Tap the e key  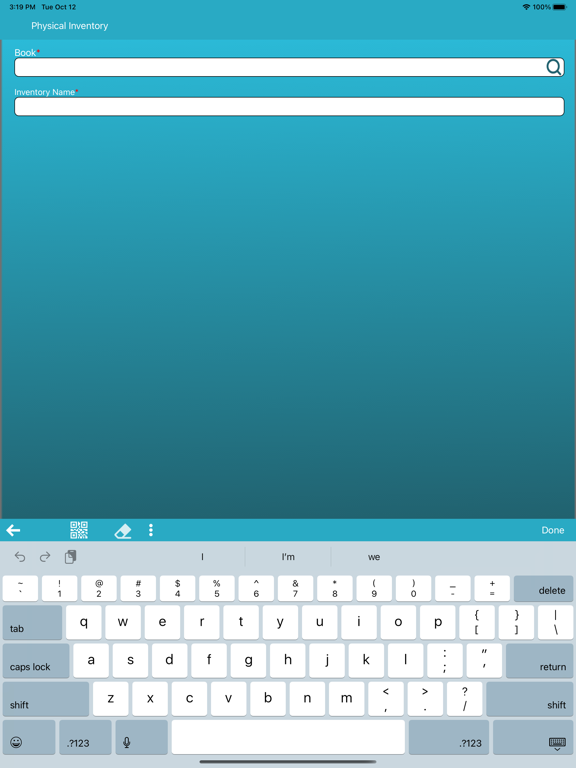tap(162, 622)
